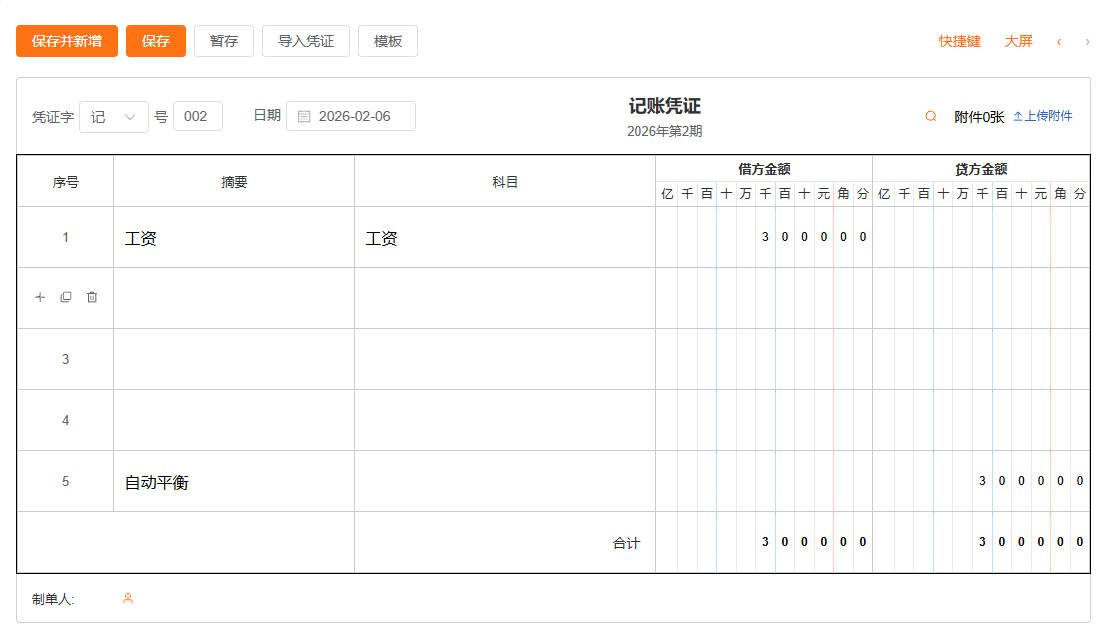The width and height of the screenshot is (1109, 630).
Task: Go to next voucher with right arrow
Action: (1087, 41)
